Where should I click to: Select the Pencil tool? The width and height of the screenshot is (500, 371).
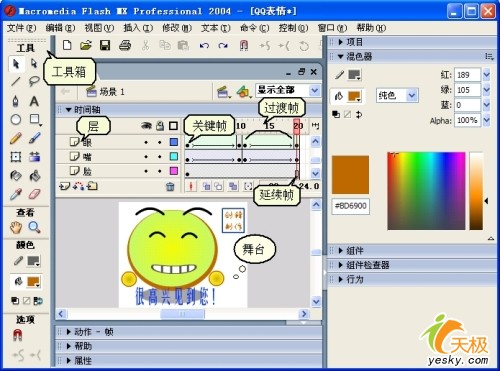click(16, 138)
